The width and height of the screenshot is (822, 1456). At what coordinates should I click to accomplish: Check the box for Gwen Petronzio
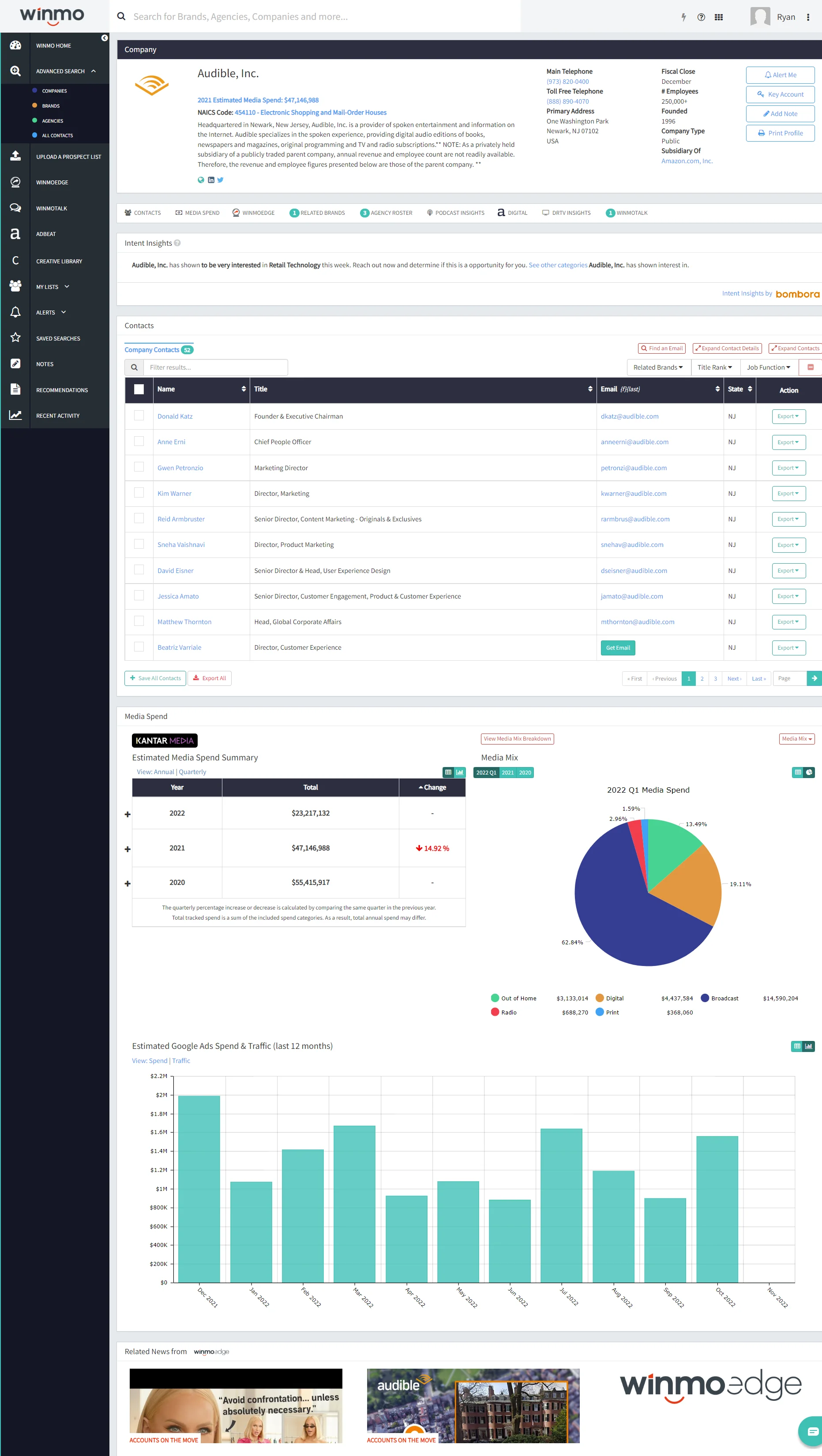click(139, 467)
